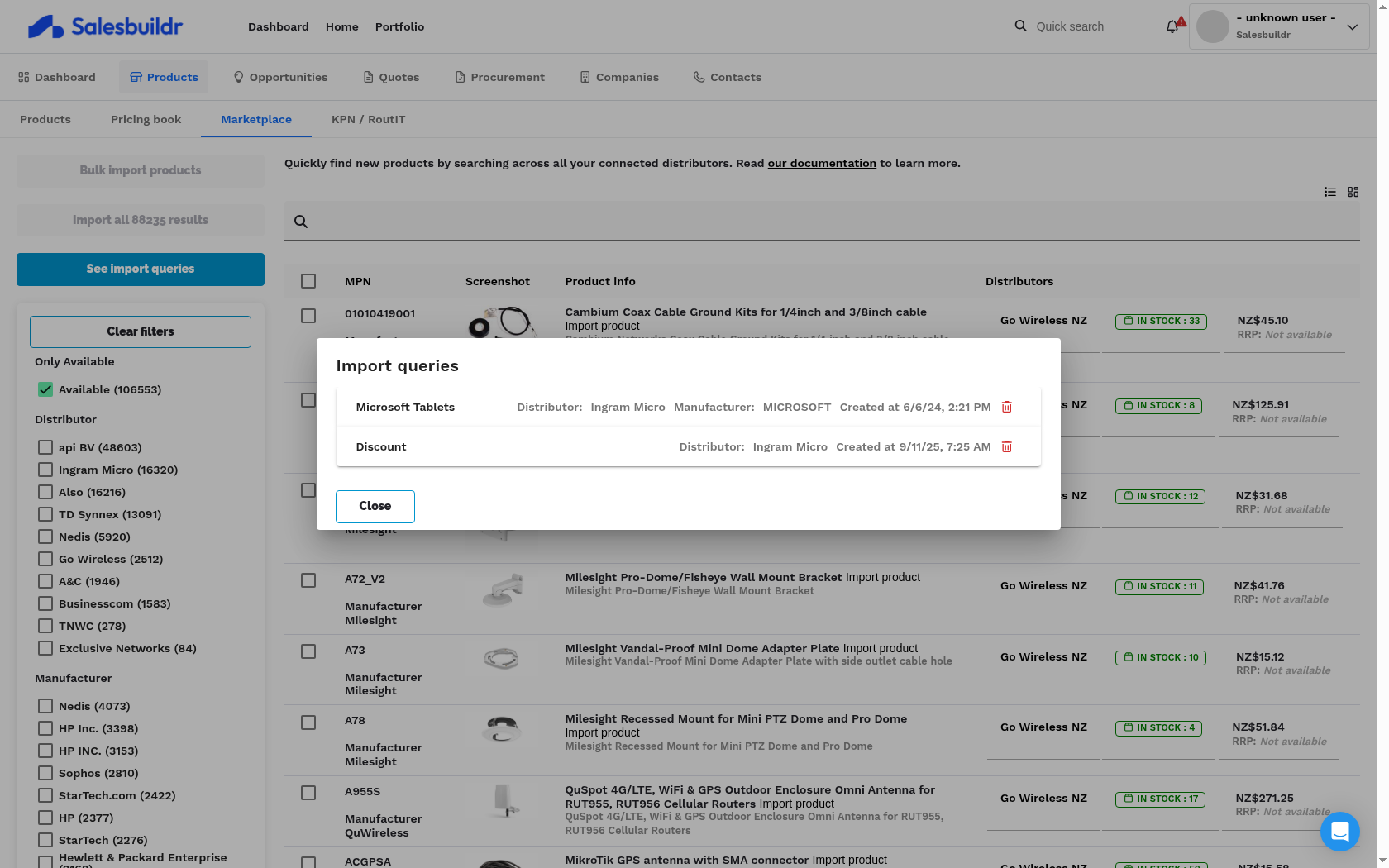The height and width of the screenshot is (868, 1389).
Task: Select the A955S product row checkbox
Action: 308,793
